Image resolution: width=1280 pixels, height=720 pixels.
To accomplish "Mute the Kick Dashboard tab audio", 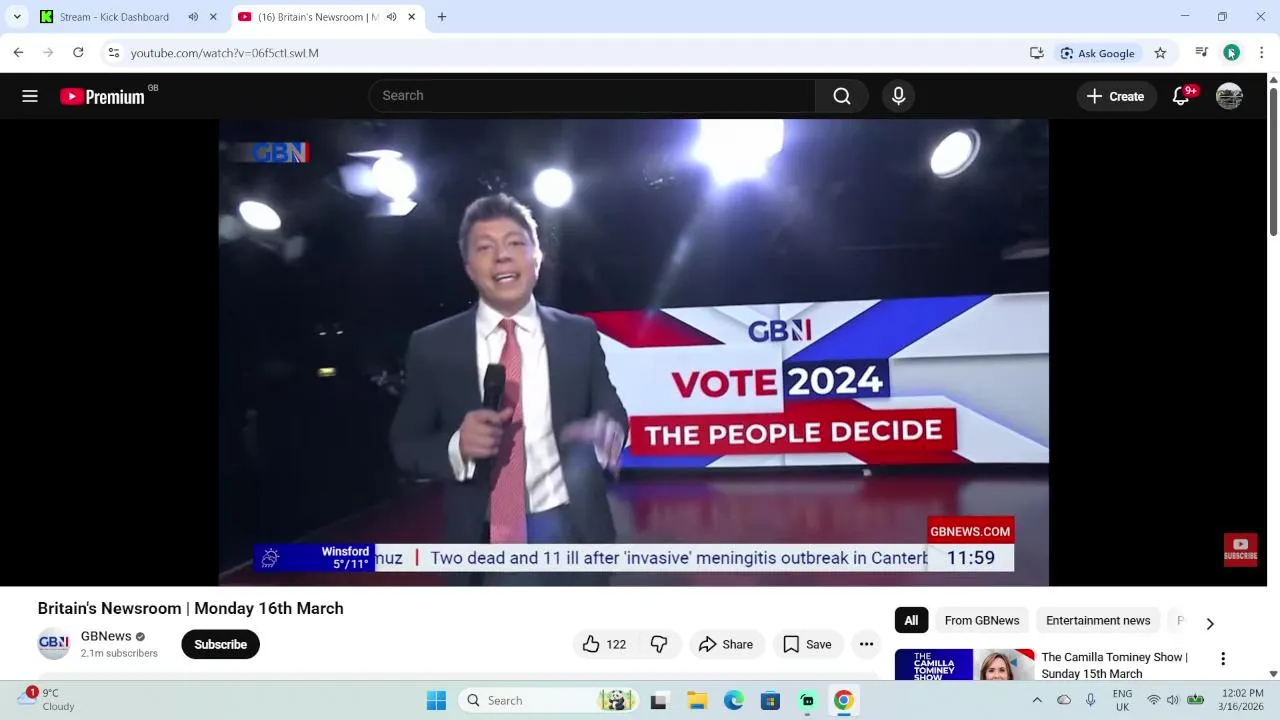I will pos(193,17).
